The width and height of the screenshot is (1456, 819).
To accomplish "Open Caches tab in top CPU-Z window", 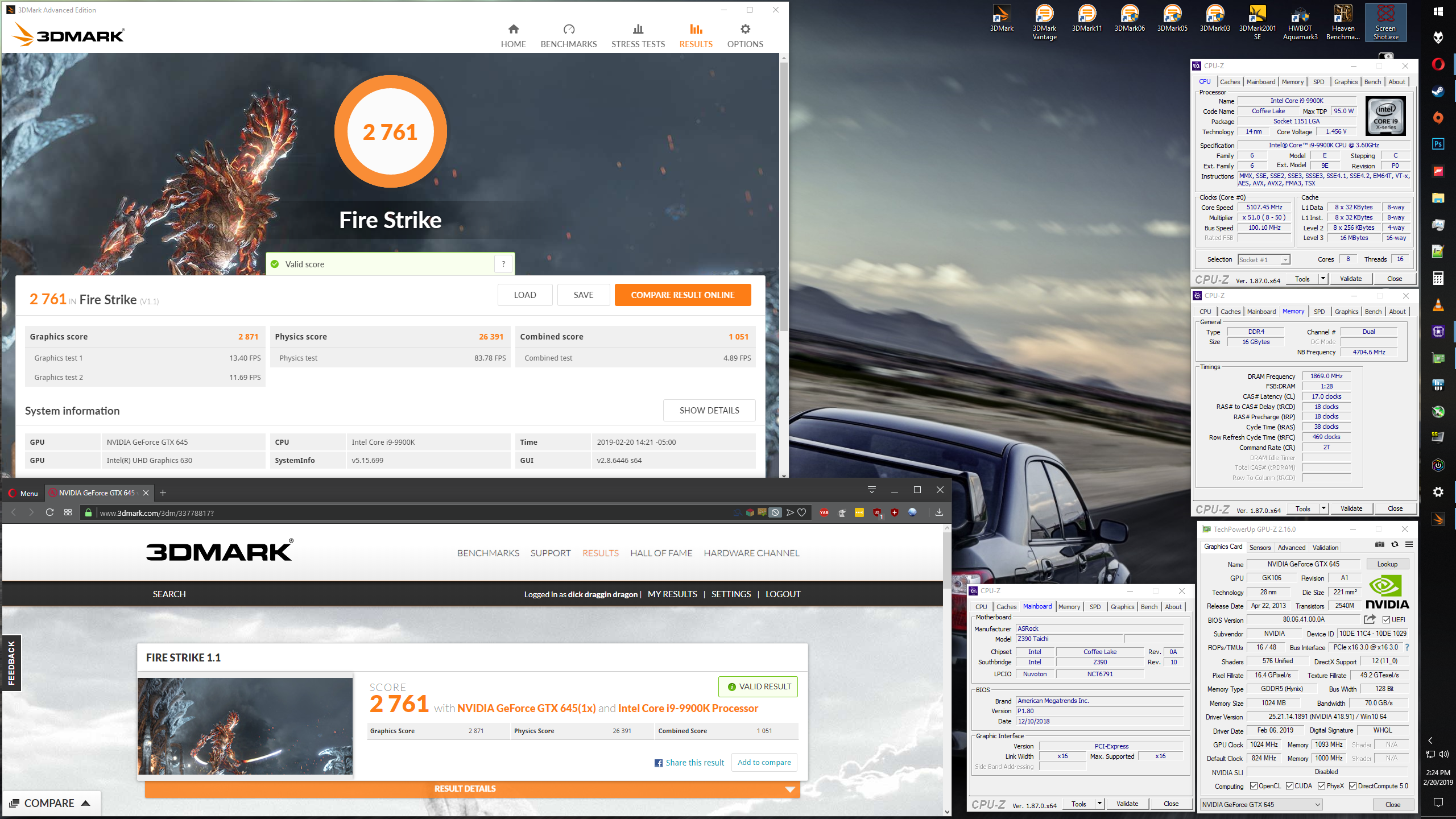I will tap(1230, 82).
